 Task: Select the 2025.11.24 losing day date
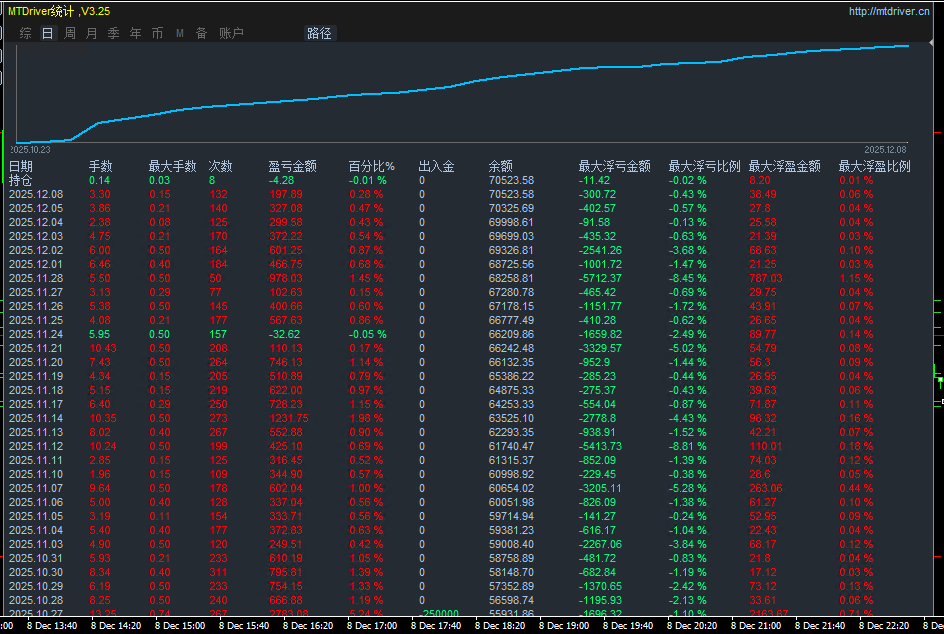coord(36,334)
